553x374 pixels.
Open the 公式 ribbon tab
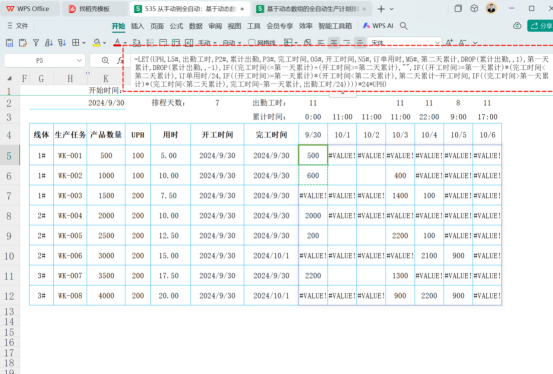pos(176,26)
